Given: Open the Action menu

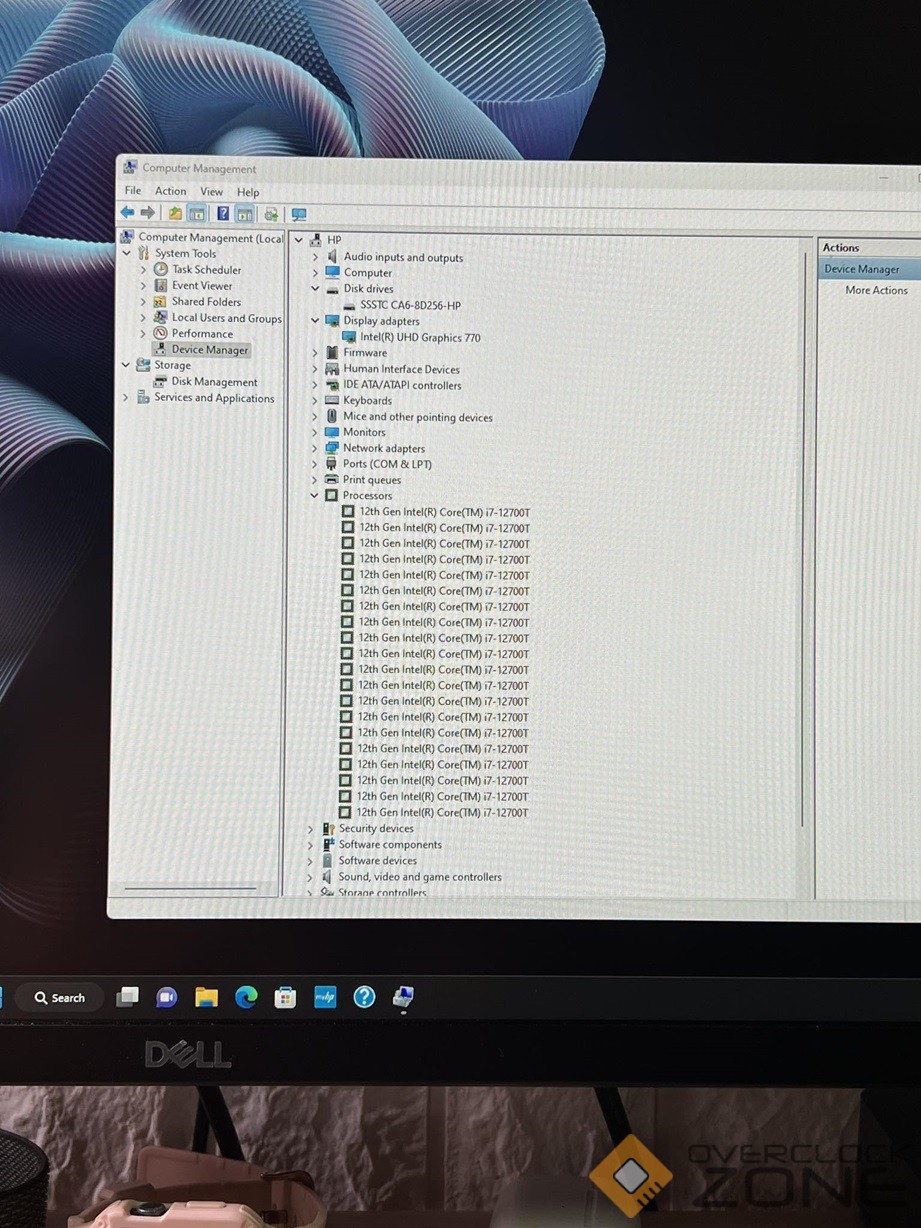Looking at the screenshot, I should 170,191.
